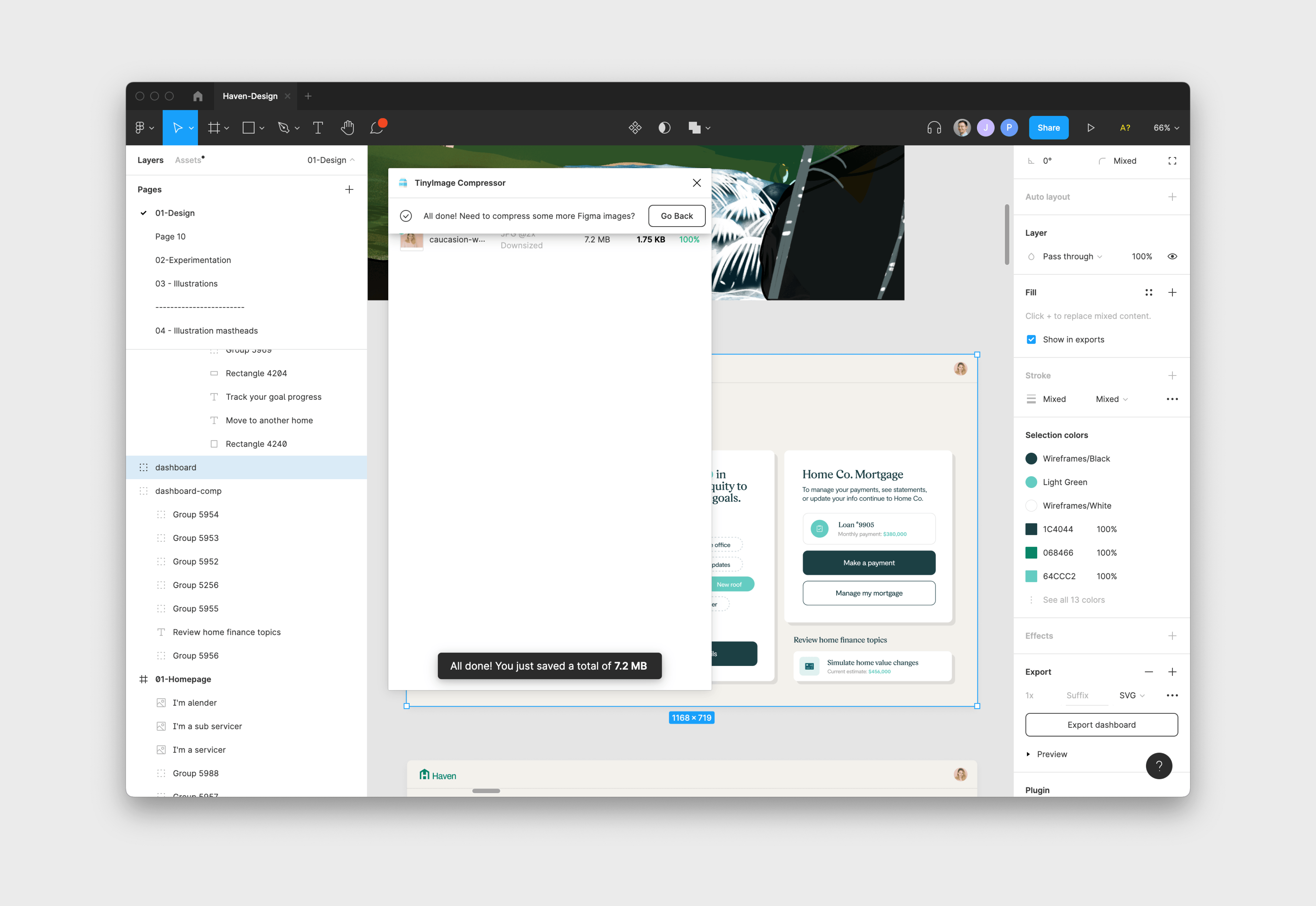Start audio conversation with headphones icon
Screen dimensions: 1316x906
pyautogui.click(x=934, y=128)
